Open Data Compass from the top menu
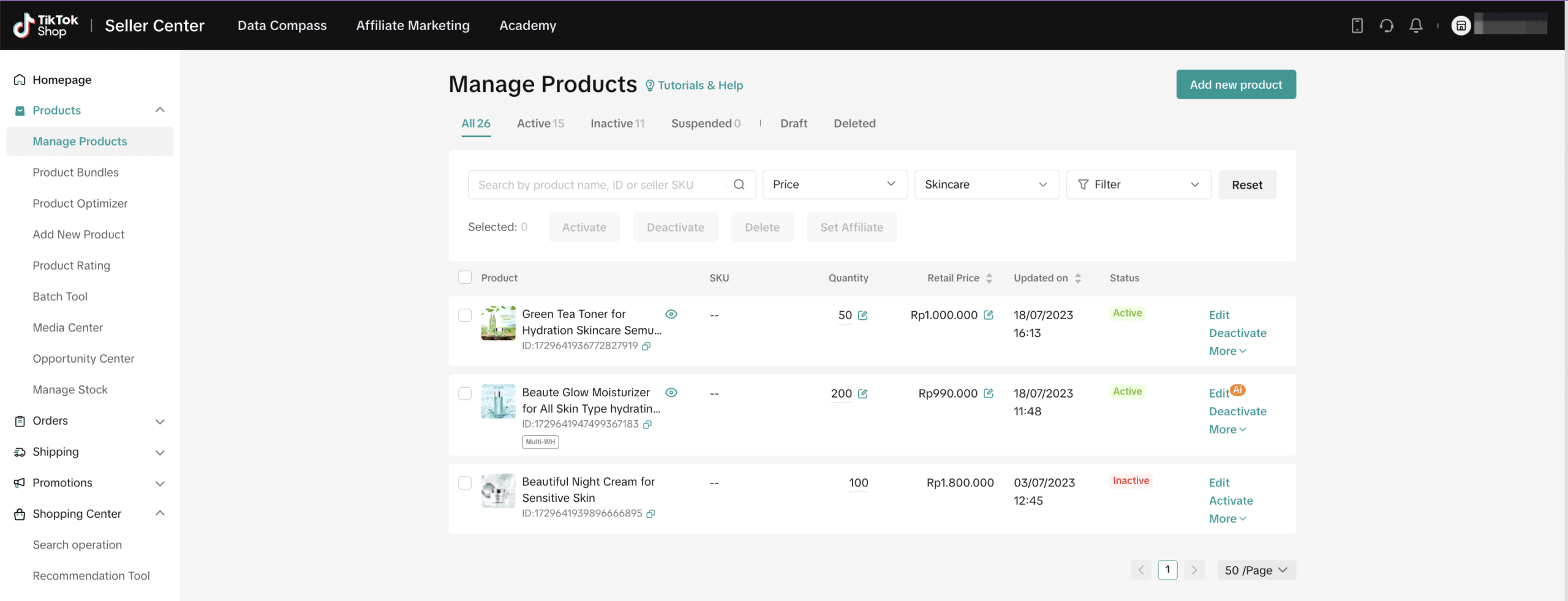The height and width of the screenshot is (601, 1568). (x=282, y=25)
